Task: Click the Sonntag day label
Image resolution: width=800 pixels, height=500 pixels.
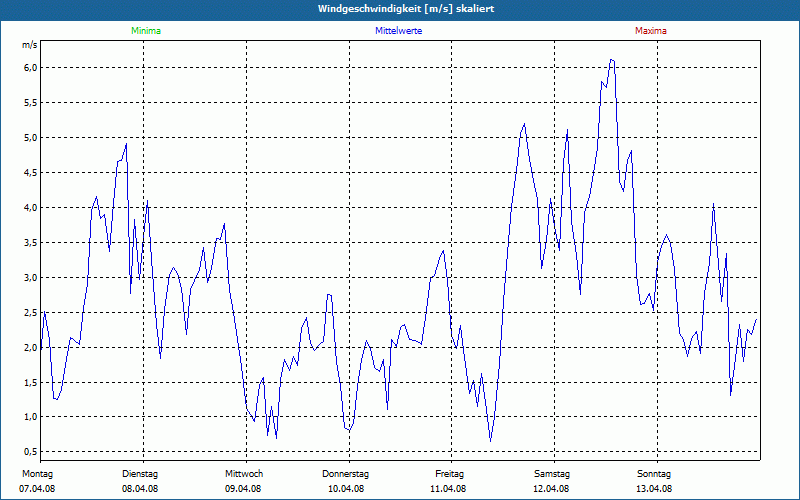Action: pyautogui.click(x=654, y=474)
